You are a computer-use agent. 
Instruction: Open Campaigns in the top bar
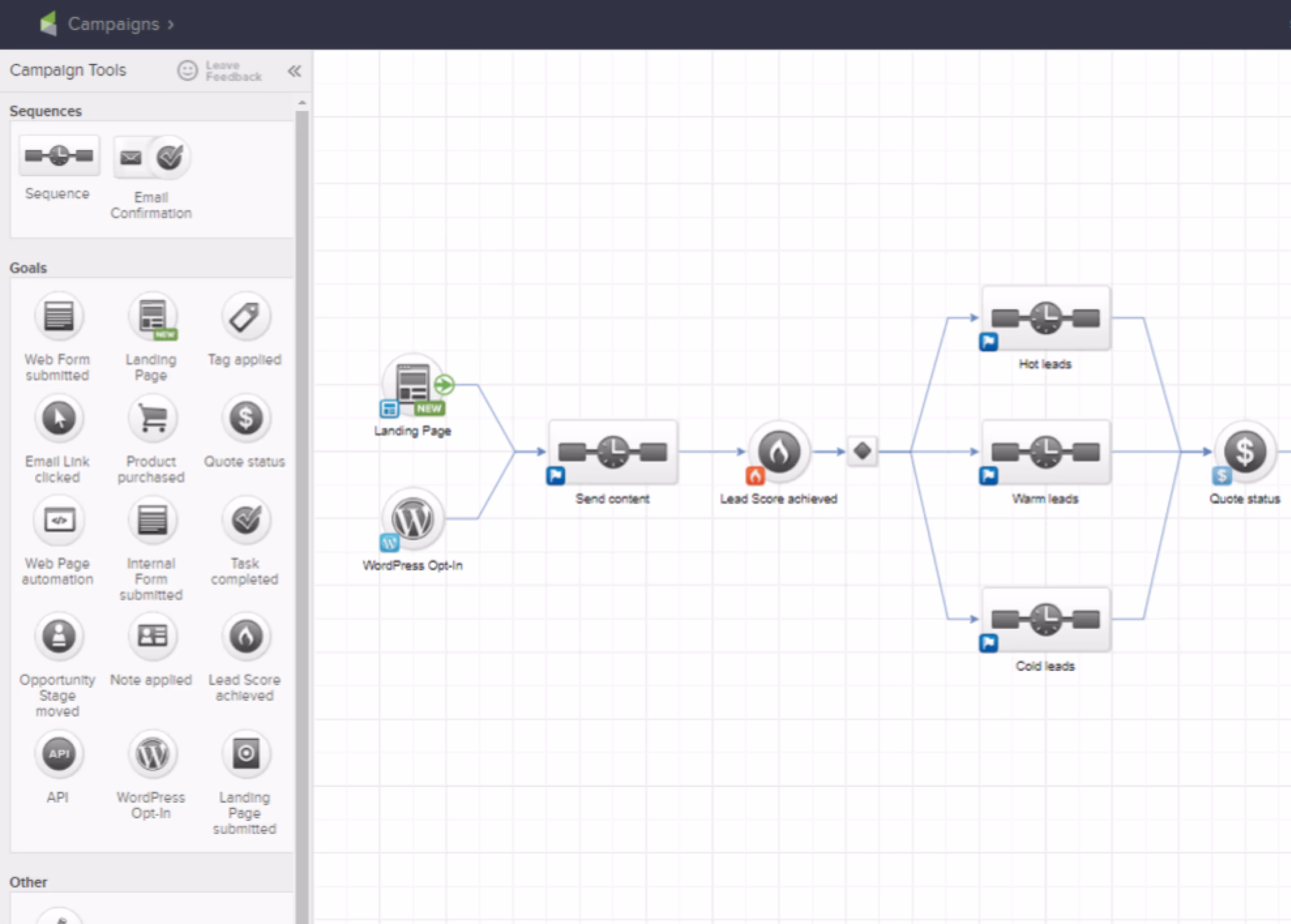tap(113, 24)
